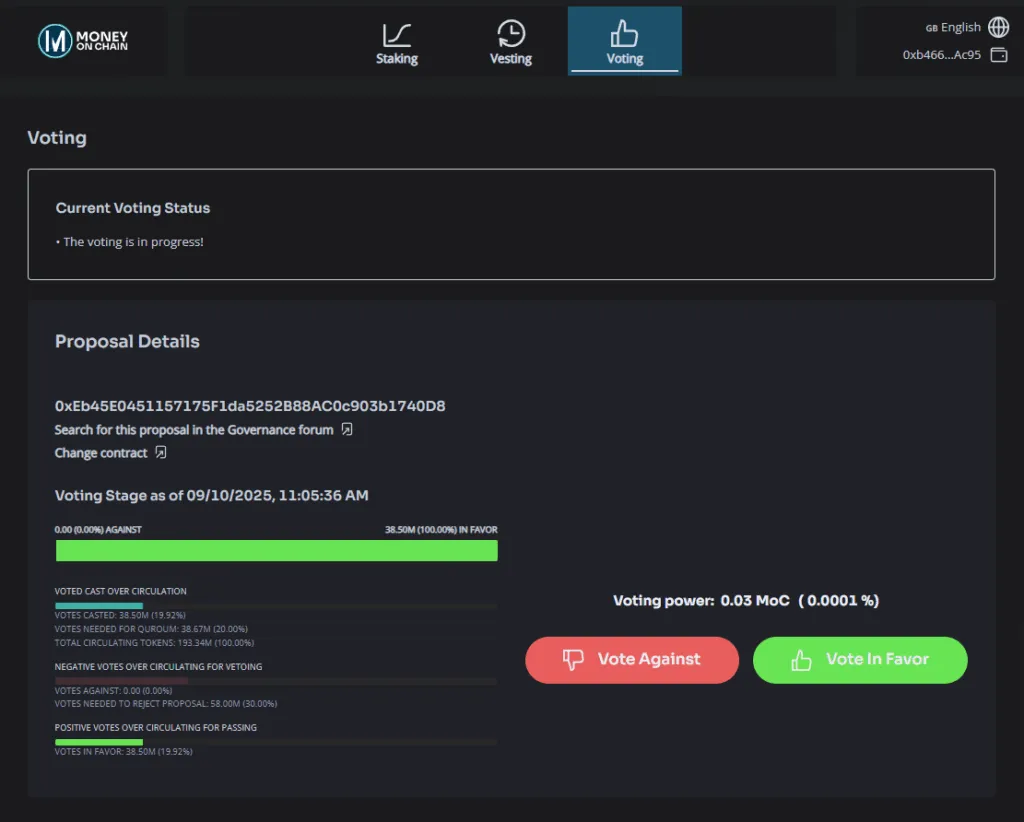
Task: Click the Money On Chain logo
Action: [83, 41]
